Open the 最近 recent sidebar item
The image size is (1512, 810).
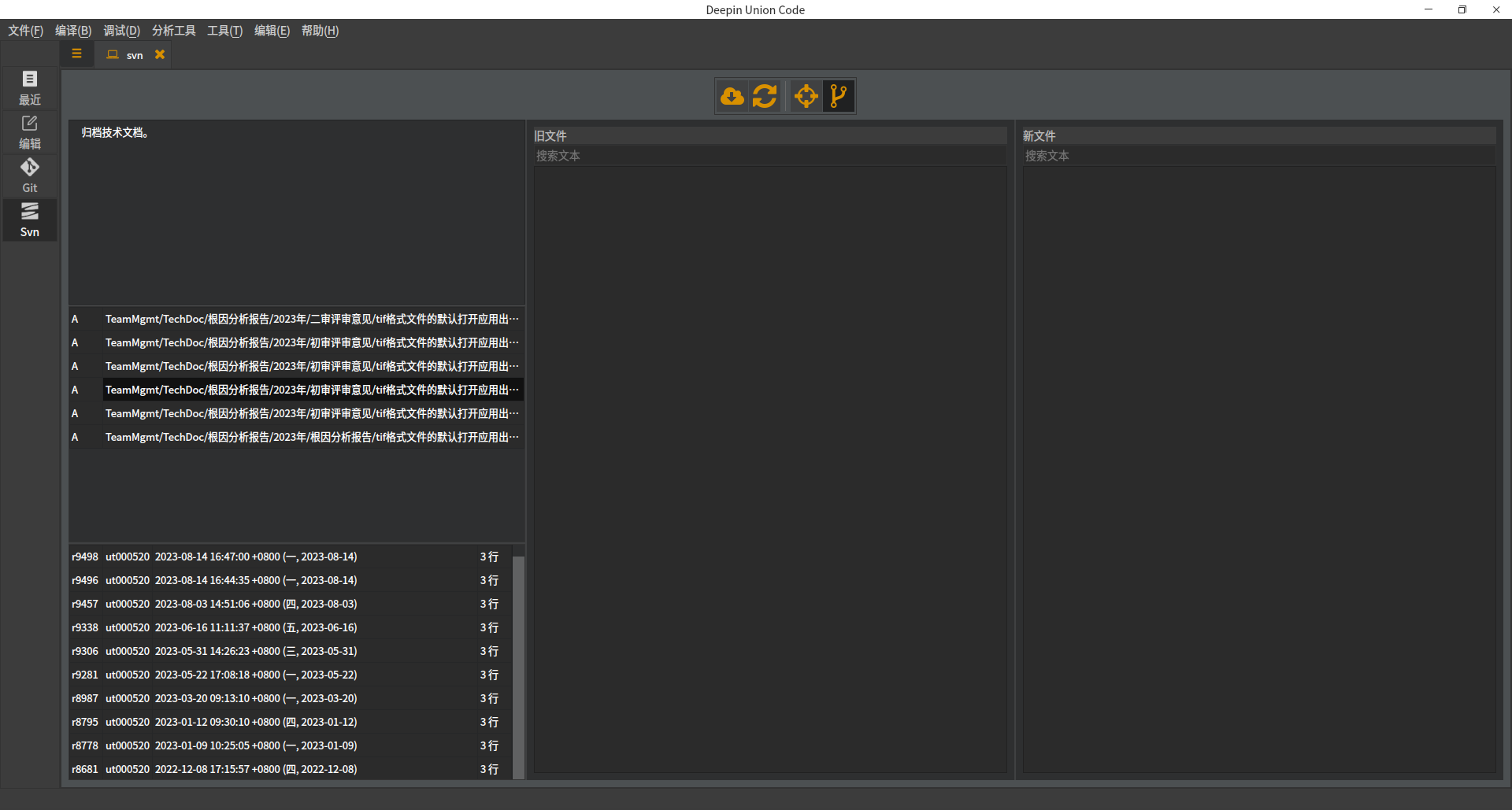30,87
